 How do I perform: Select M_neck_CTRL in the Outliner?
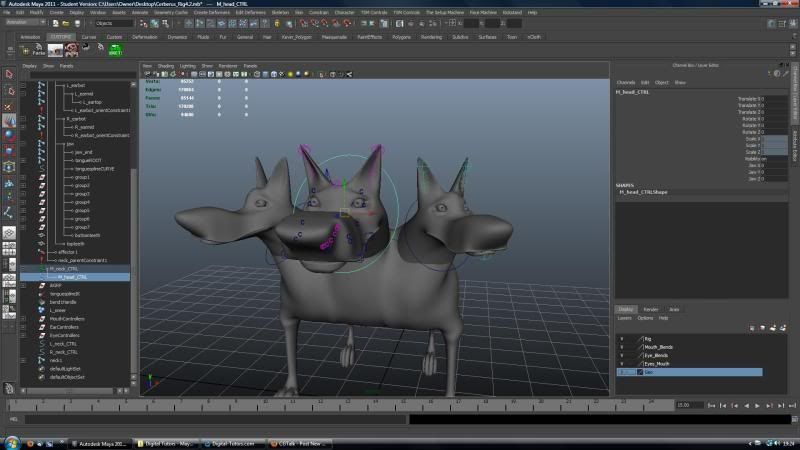[x=64, y=268]
